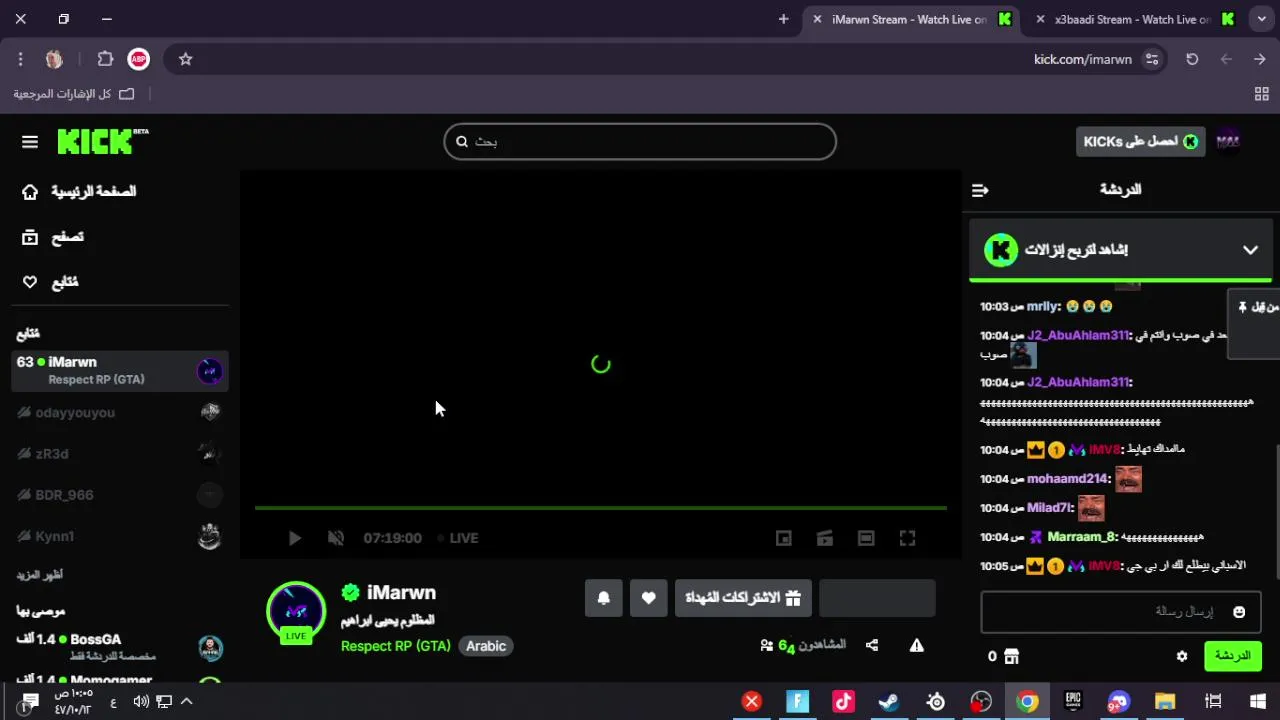Click the blank subscribe button
The height and width of the screenshot is (720, 1280).
tap(877, 598)
